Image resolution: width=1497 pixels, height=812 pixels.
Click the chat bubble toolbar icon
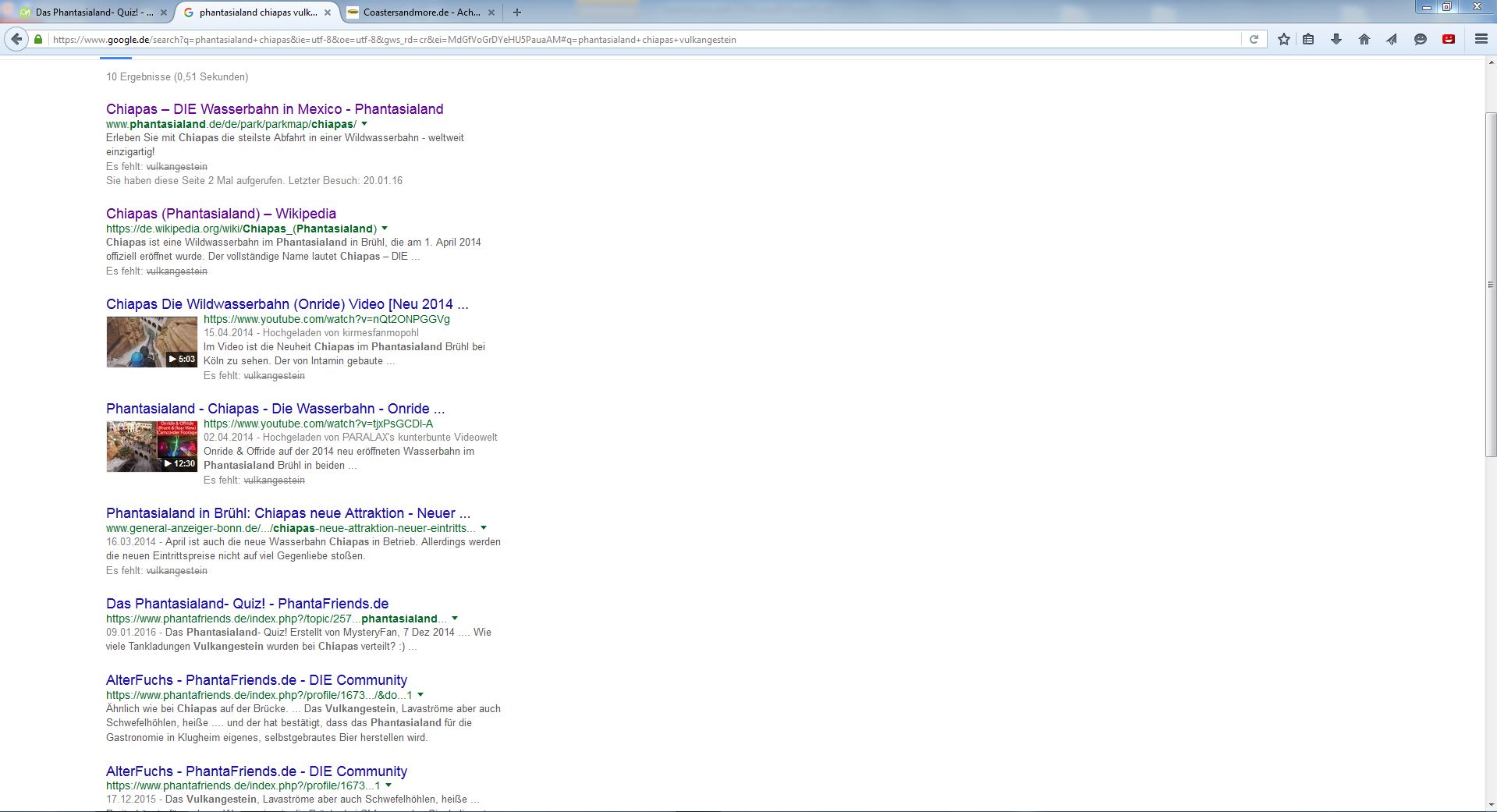click(x=1420, y=39)
